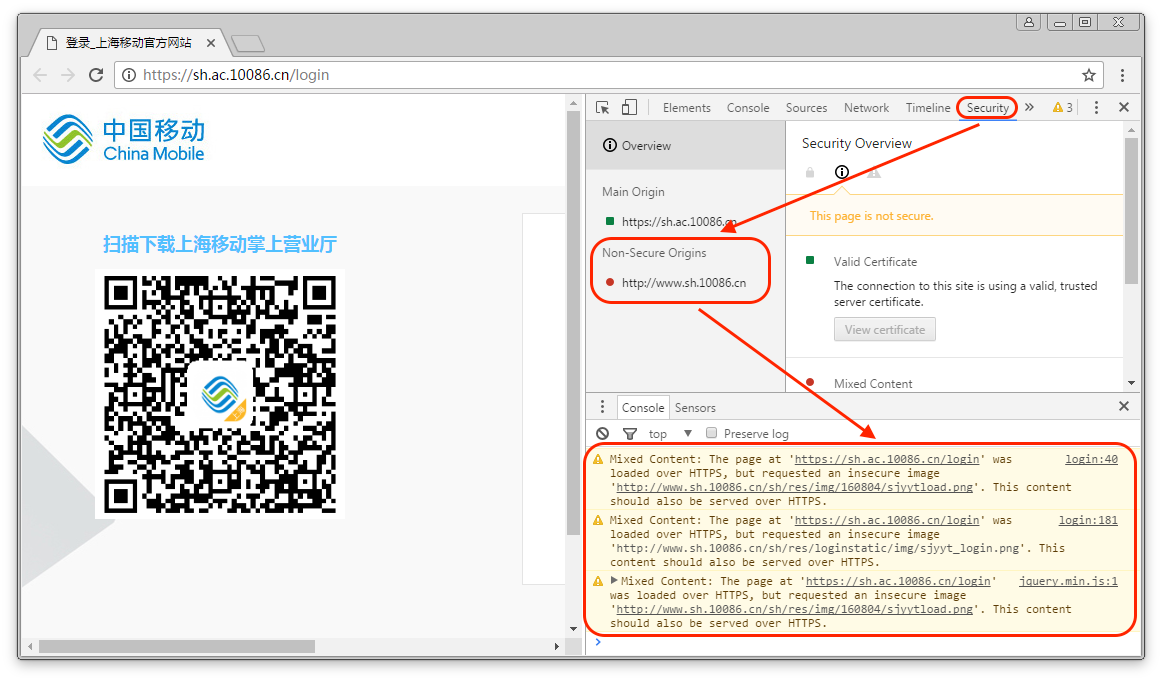Select the Sensors drawer tab
The height and width of the screenshot is (681, 1162).
pyautogui.click(x=695, y=408)
